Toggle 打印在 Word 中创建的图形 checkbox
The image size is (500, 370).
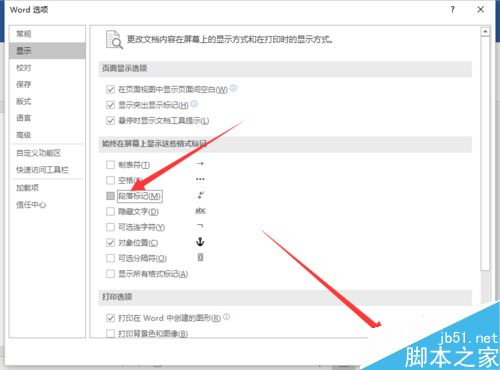[x=110, y=318]
